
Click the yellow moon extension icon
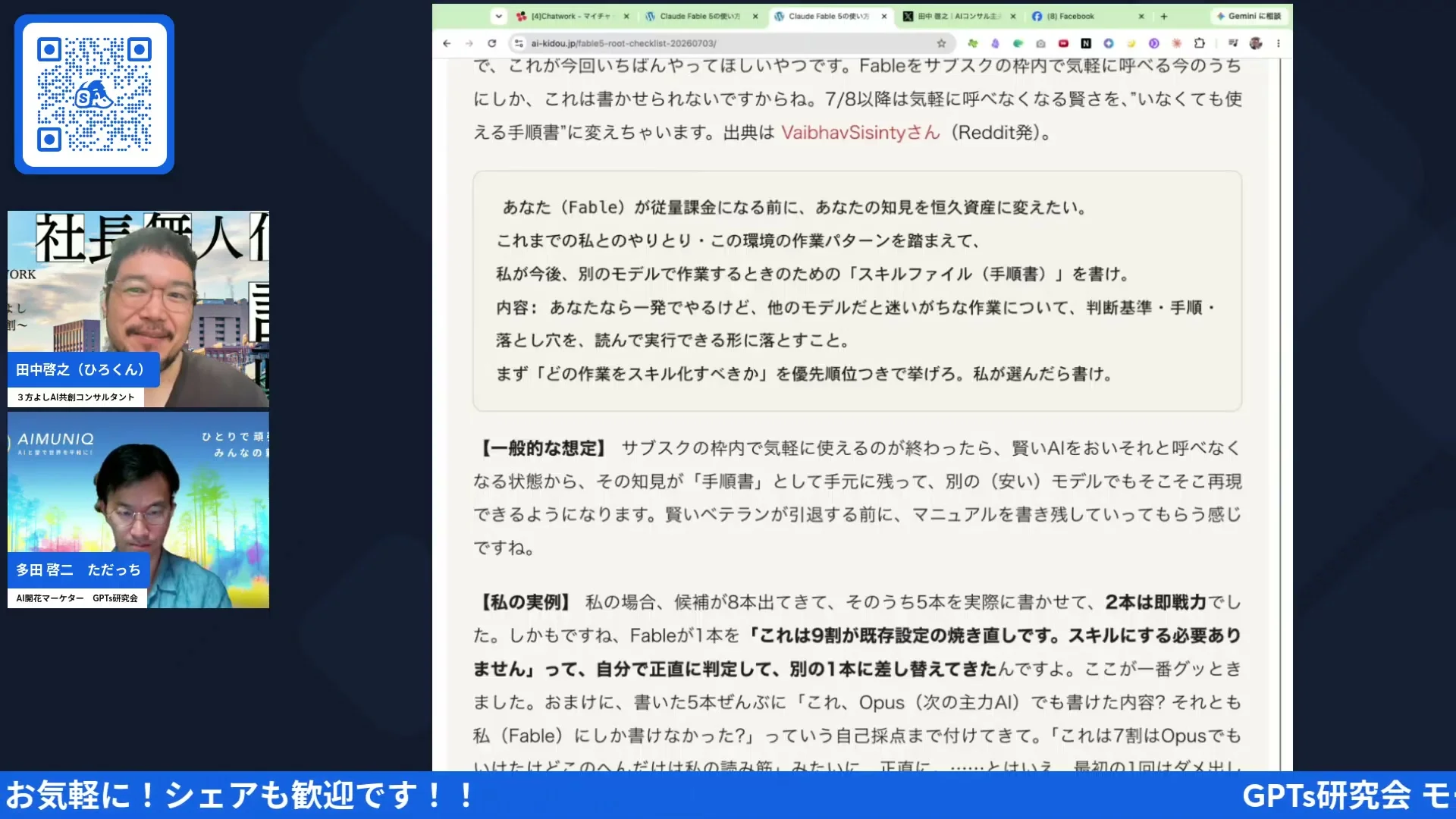(1131, 43)
